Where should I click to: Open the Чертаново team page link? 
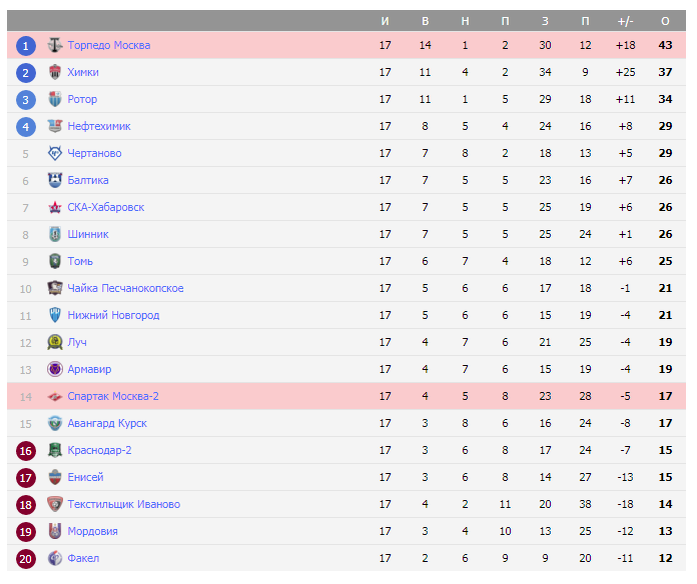pyautogui.click(x=94, y=153)
